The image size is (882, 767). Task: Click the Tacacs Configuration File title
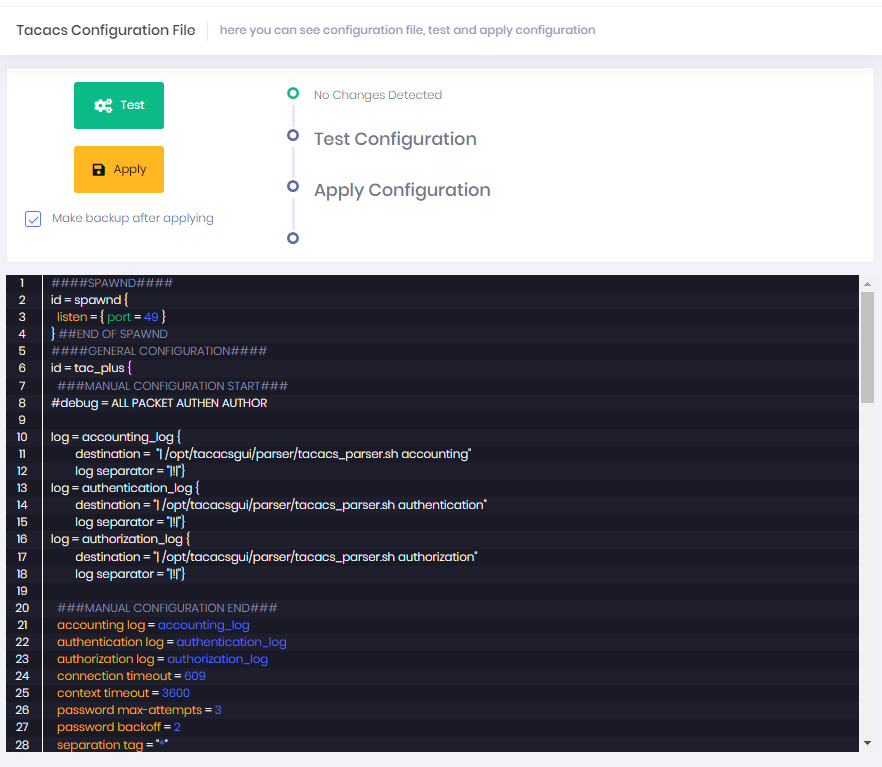pyautogui.click(x=106, y=30)
